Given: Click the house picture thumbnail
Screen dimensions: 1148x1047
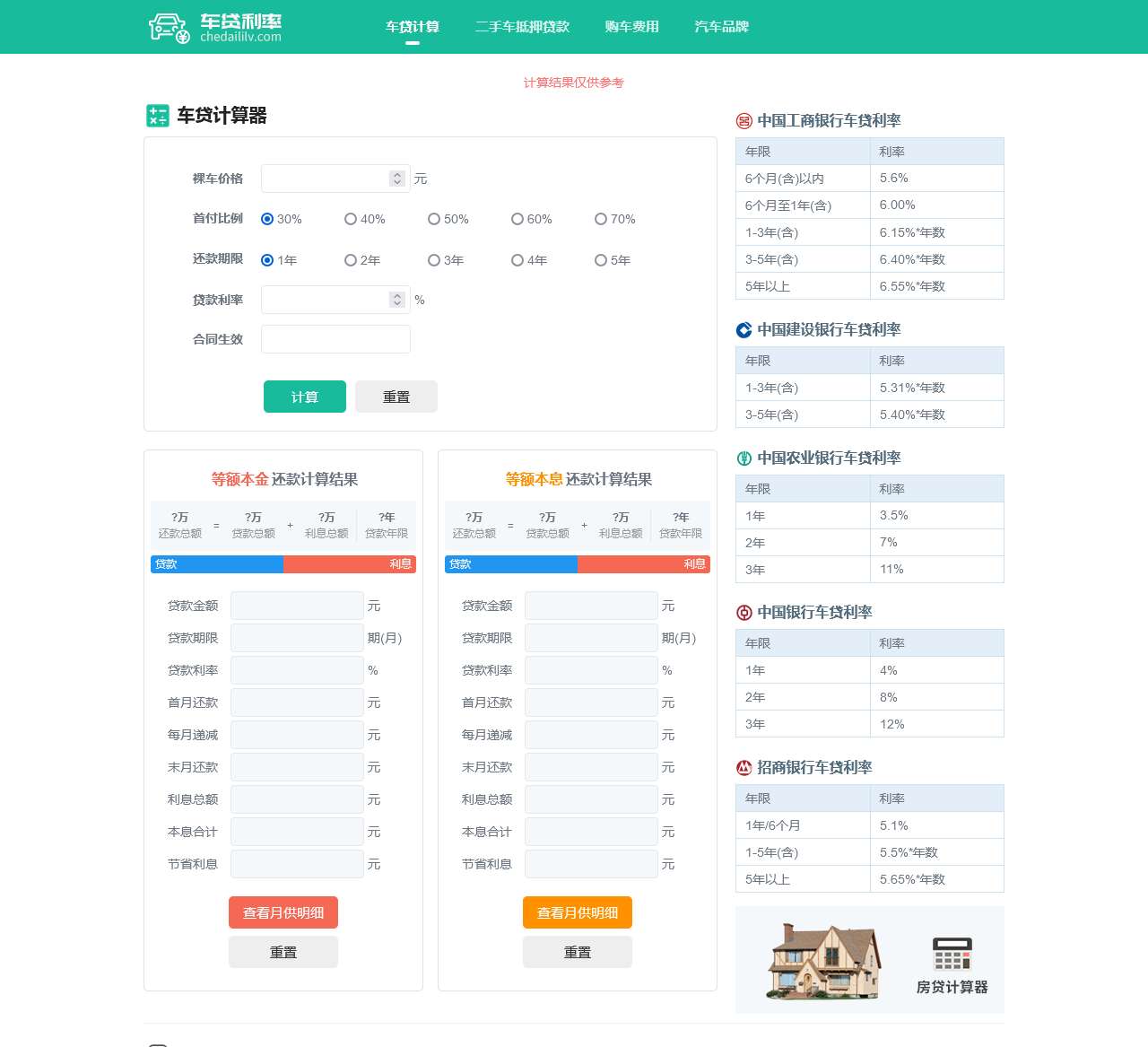Looking at the screenshot, I should tap(823, 961).
